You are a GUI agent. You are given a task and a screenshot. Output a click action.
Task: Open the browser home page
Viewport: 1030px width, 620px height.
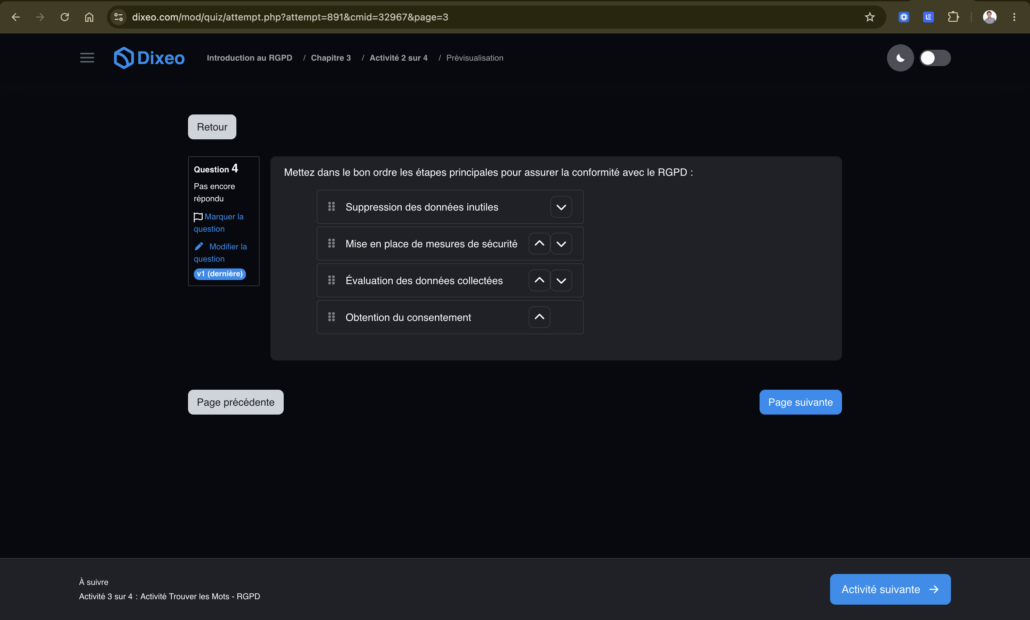click(x=89, y=17)
